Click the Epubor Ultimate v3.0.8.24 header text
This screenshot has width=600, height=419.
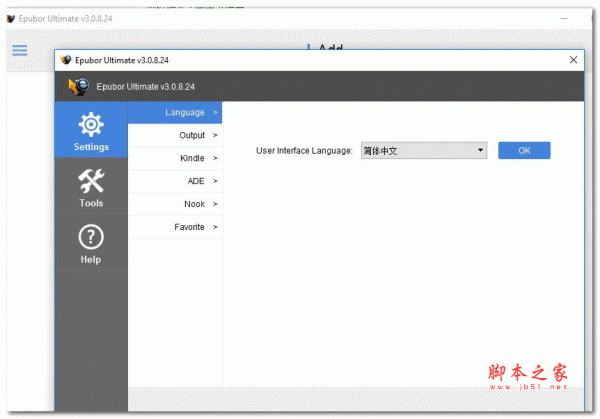point(145,87)
